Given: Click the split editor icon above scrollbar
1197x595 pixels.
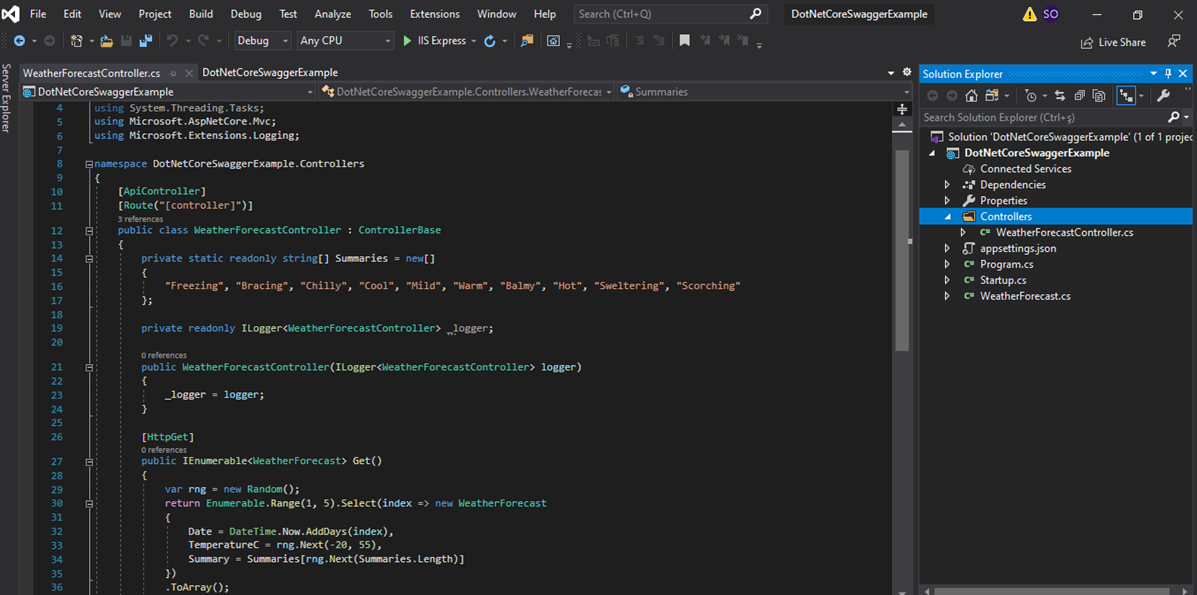Looking at the screenshot, I should pos(902,108).
